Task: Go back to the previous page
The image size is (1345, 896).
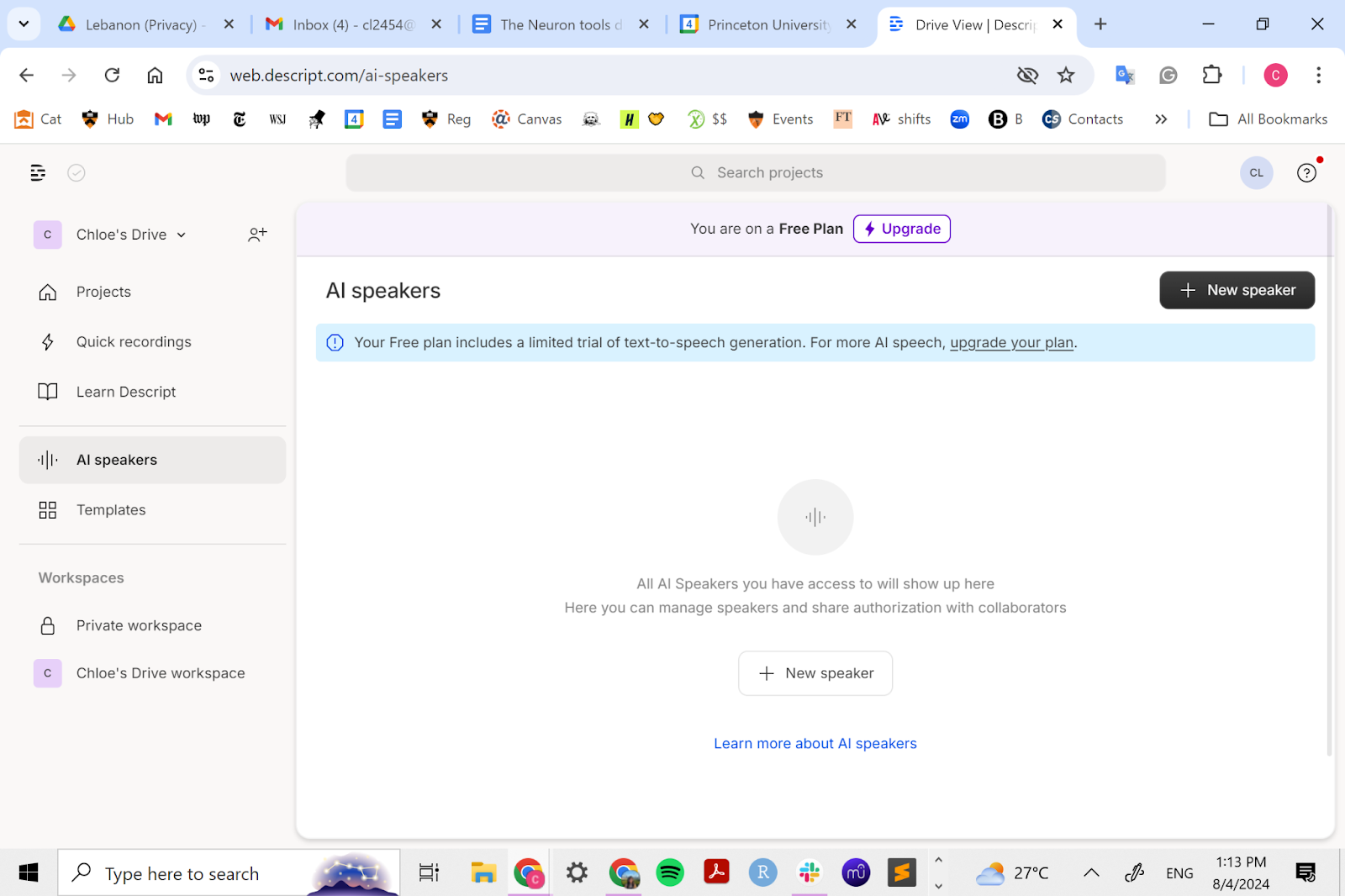Action: tap(26, 75)
